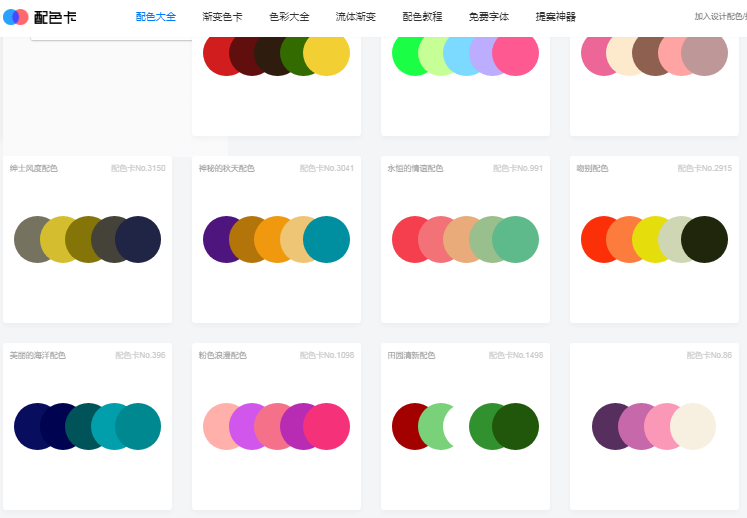The height and width of the screenshot is (518, 747).
Task: Select the 神秘的秋天配色 title
Action: point(227,169)
